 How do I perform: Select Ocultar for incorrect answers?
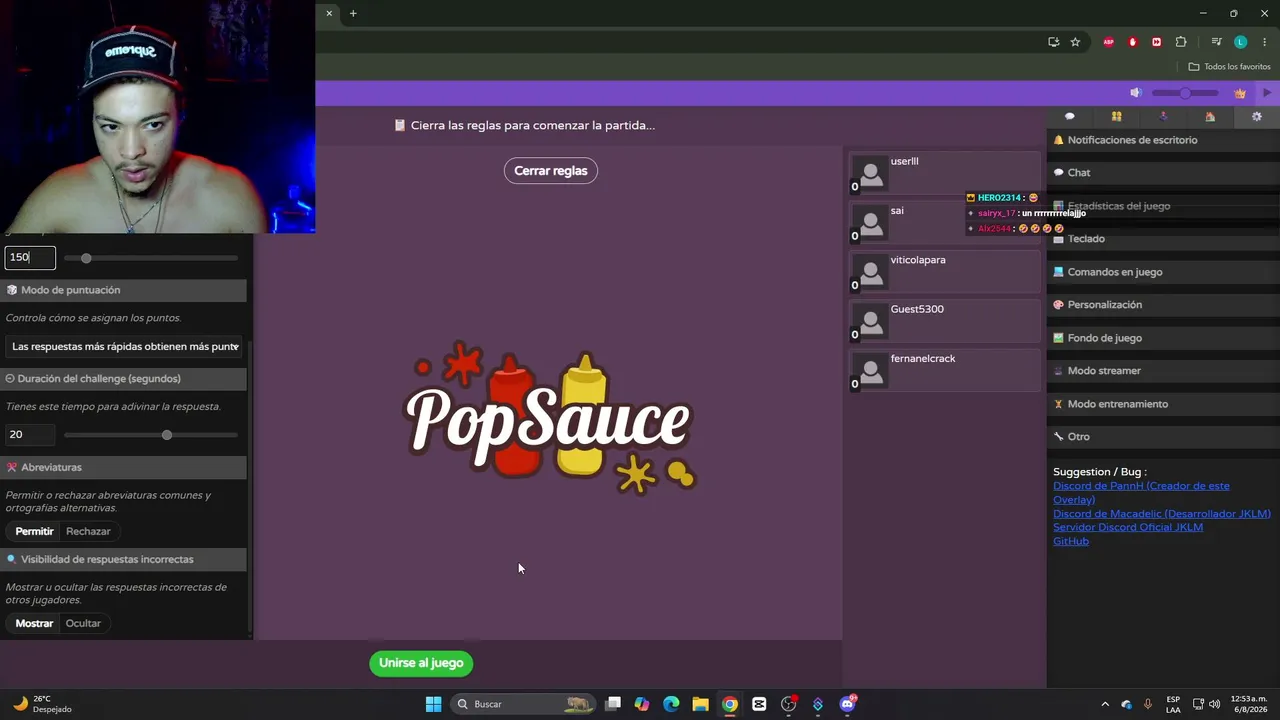pos(83,623)
